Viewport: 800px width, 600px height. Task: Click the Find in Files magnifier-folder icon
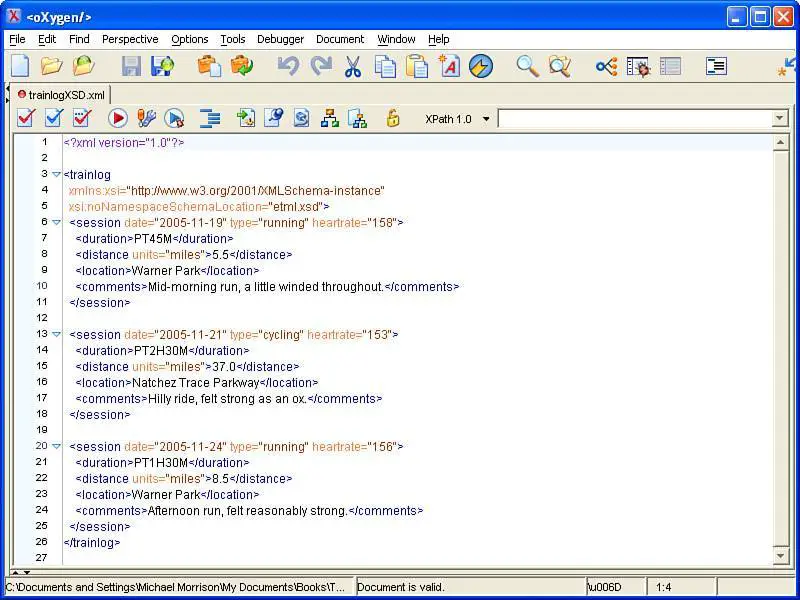560,66
